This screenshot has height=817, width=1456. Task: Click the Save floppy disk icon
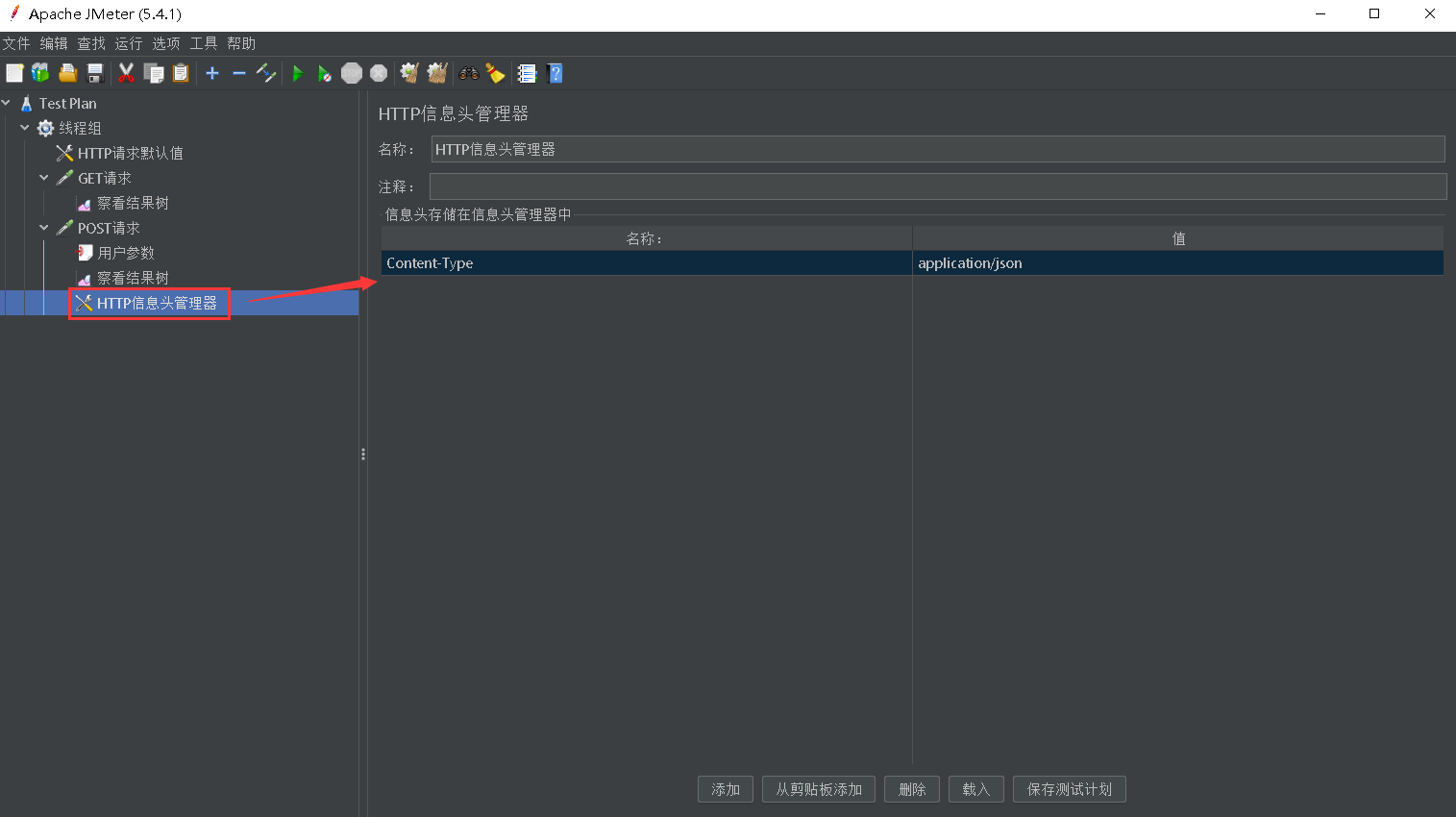pos(95,73)
